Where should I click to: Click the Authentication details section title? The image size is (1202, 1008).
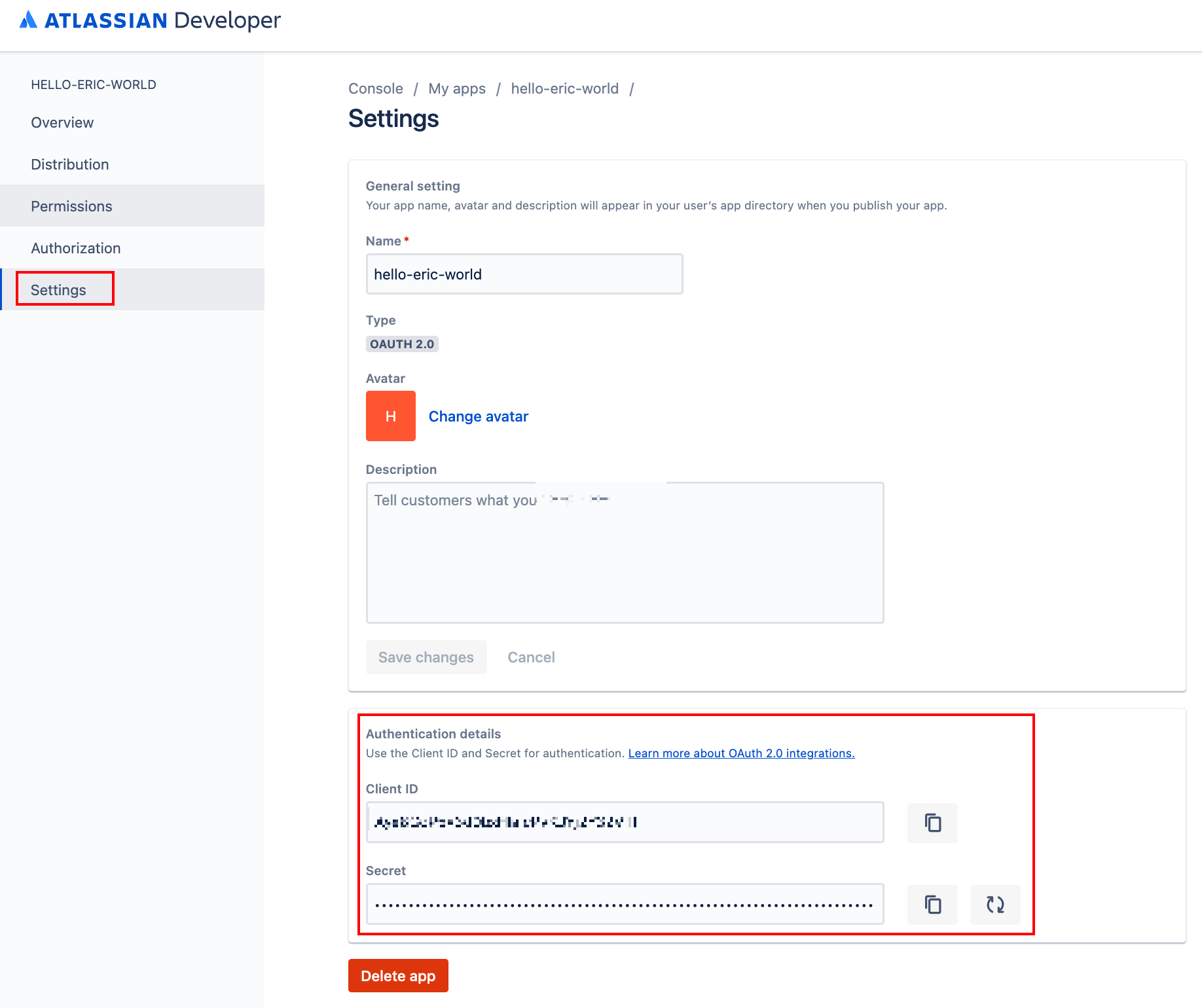coord(433,734)
